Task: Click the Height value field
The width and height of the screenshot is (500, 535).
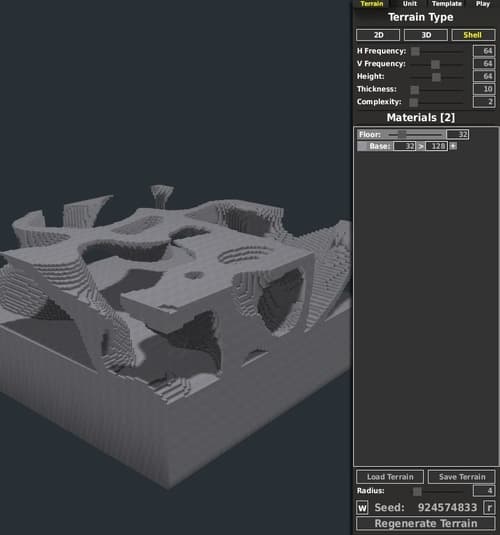Action: (484, 76)
